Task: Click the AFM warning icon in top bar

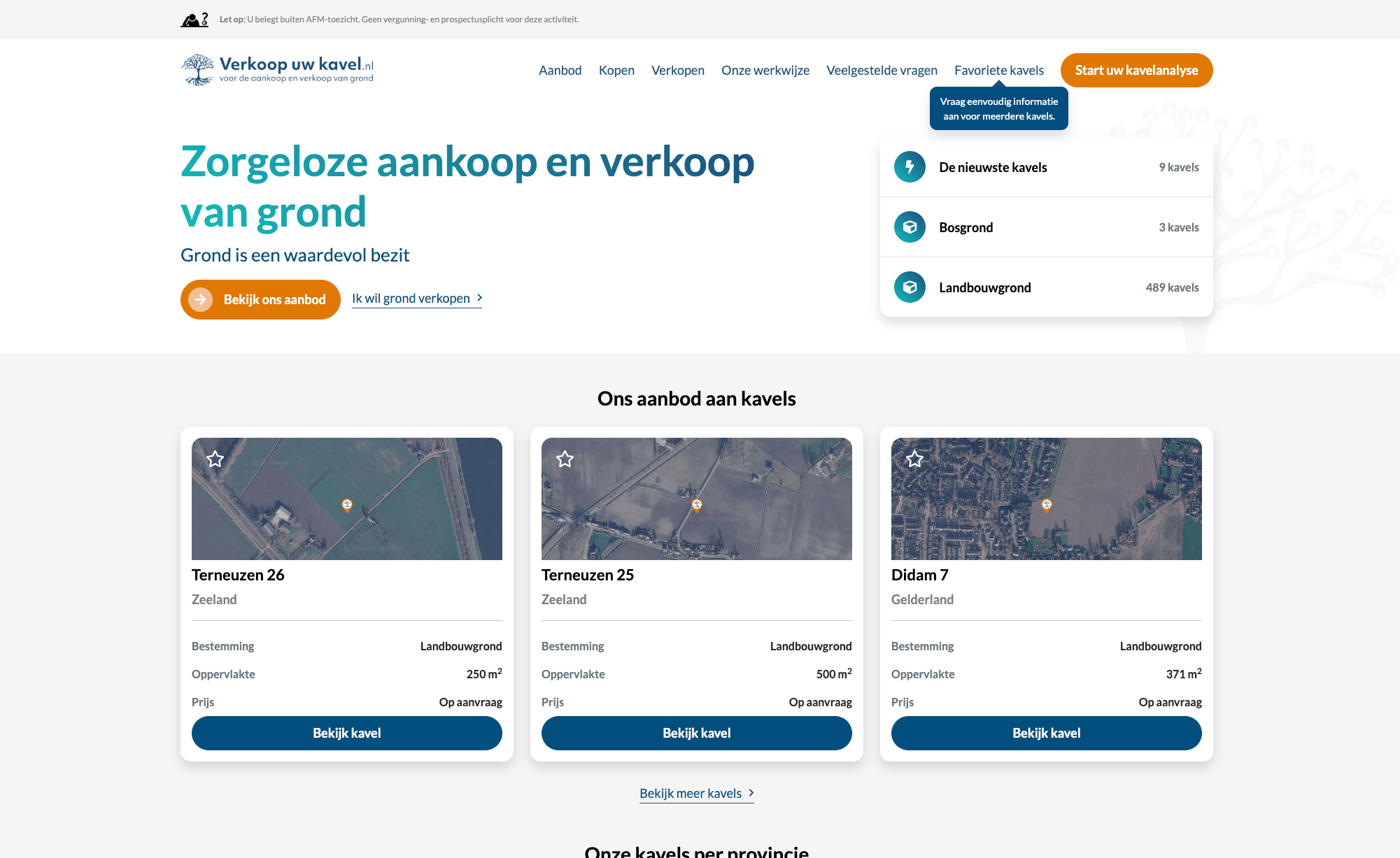Action: pyautogui.click(x=195, y=20)
